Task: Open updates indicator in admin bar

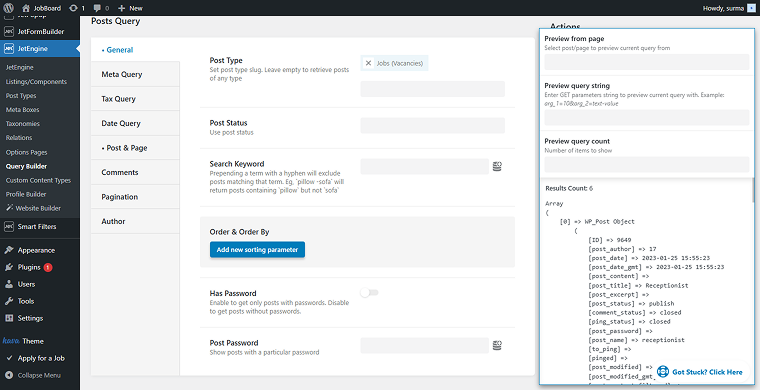Action: (x=73, y=8)
